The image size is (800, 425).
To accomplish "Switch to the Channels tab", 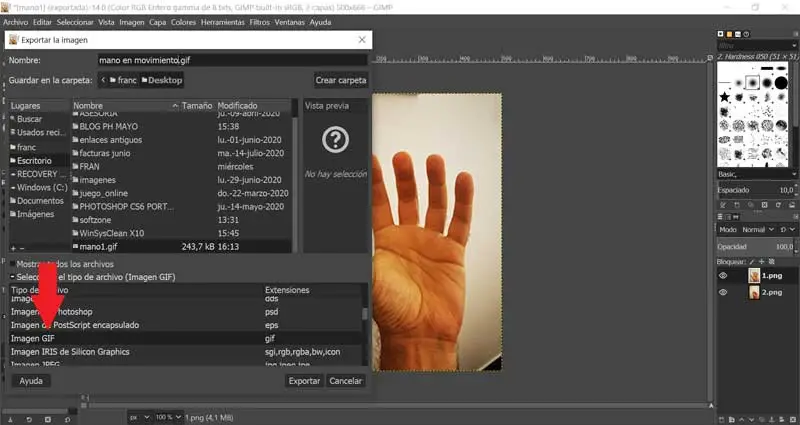I will click(729, 217).
